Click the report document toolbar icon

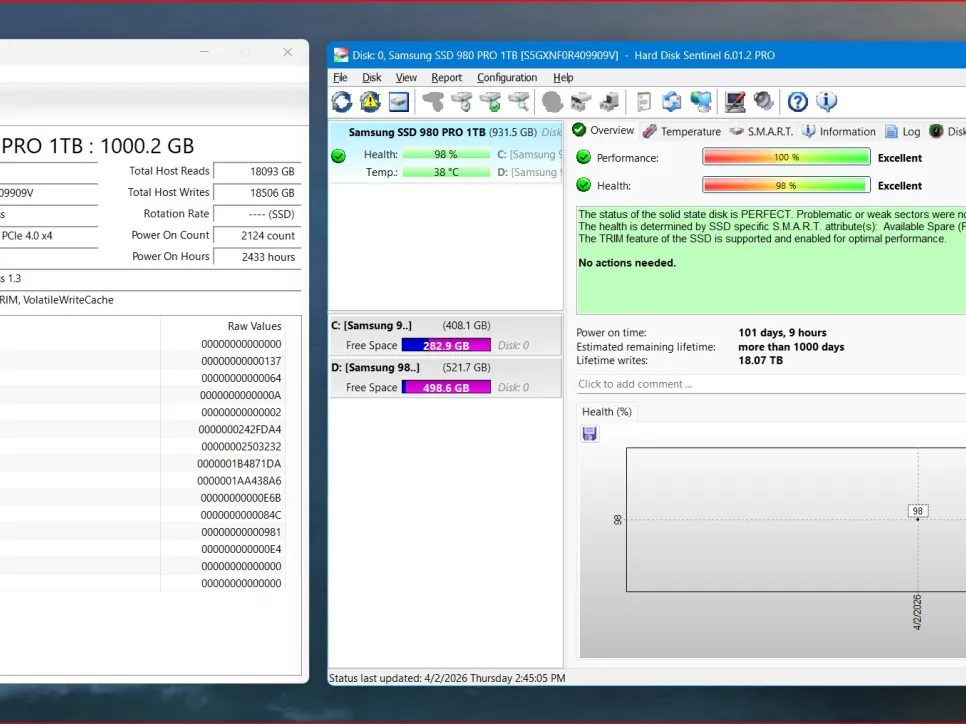tap(643, 101)
